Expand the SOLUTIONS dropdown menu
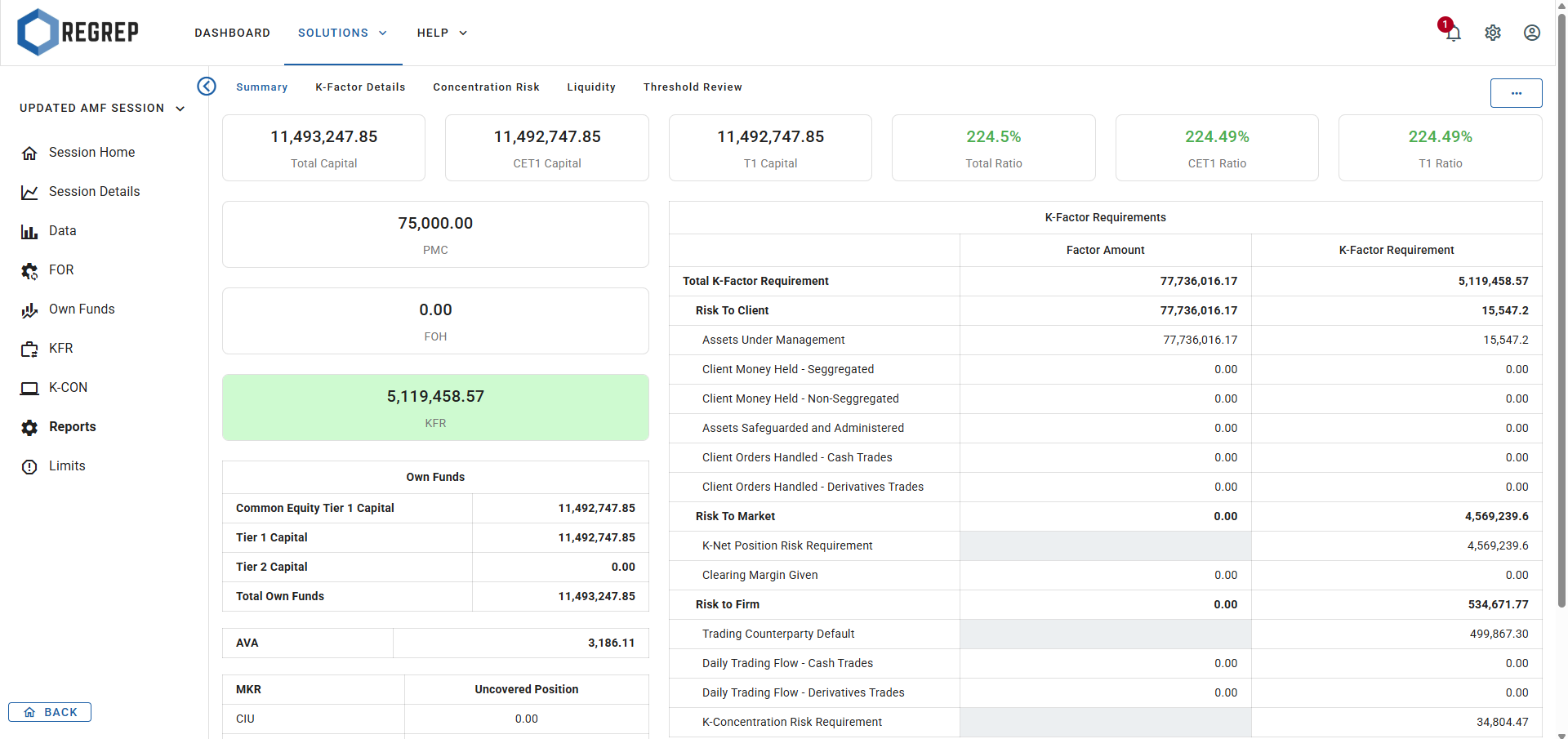 tap(342, 33)
